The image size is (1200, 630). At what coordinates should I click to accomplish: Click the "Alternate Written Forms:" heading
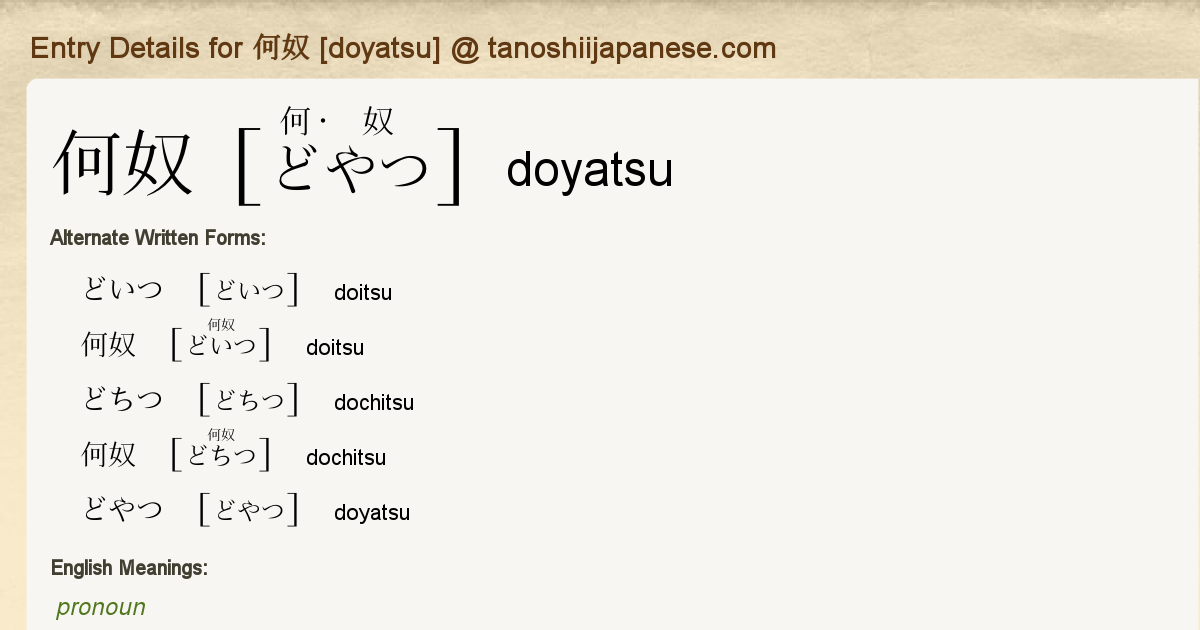coord(157,238)
